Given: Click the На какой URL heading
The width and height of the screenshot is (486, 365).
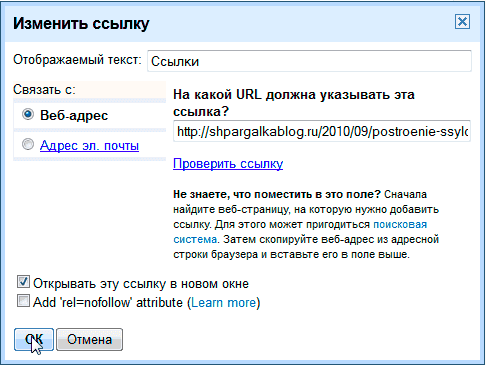Looking at the screenshot, I should coord(294,103).
